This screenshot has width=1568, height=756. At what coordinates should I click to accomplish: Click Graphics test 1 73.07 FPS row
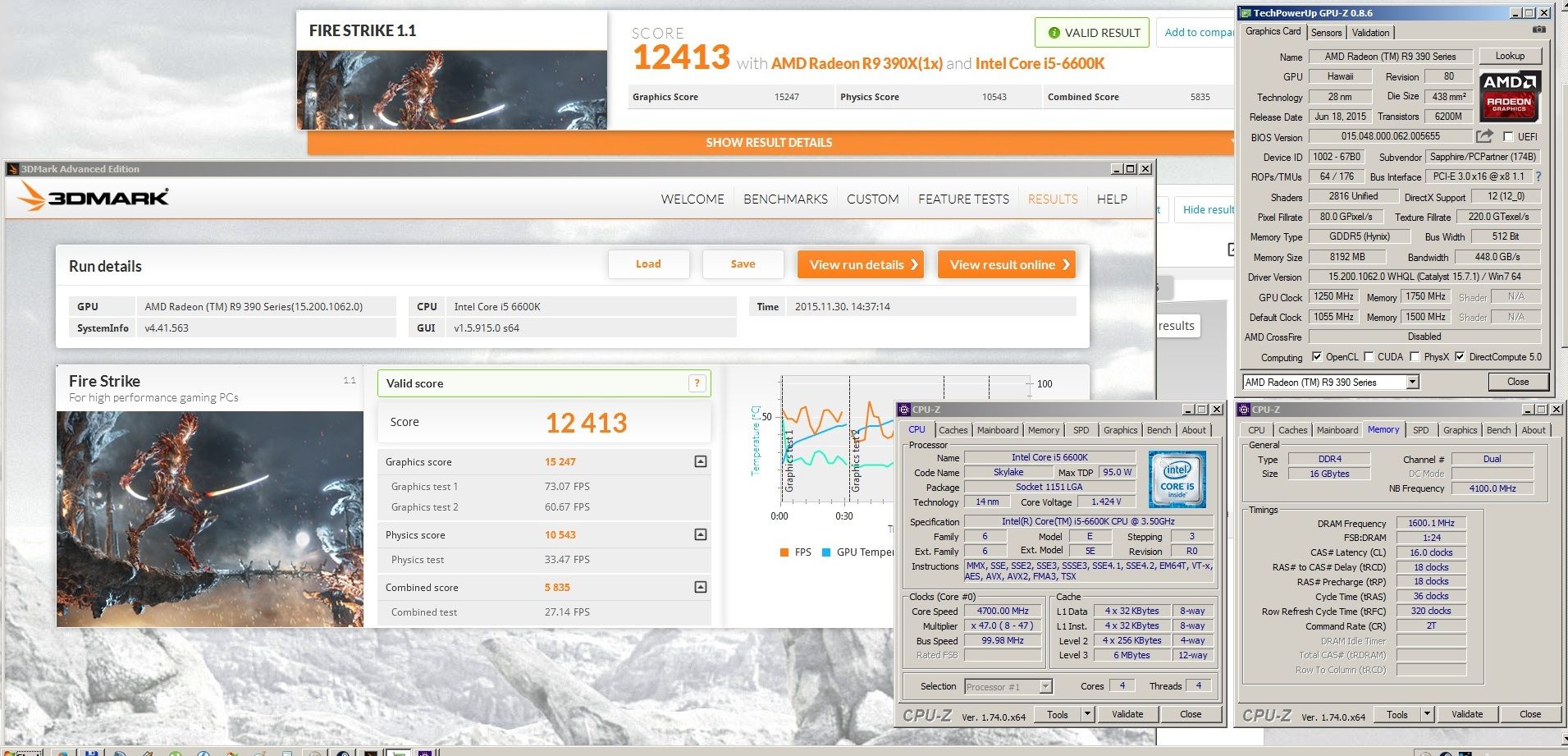click(x=544, y=486)
